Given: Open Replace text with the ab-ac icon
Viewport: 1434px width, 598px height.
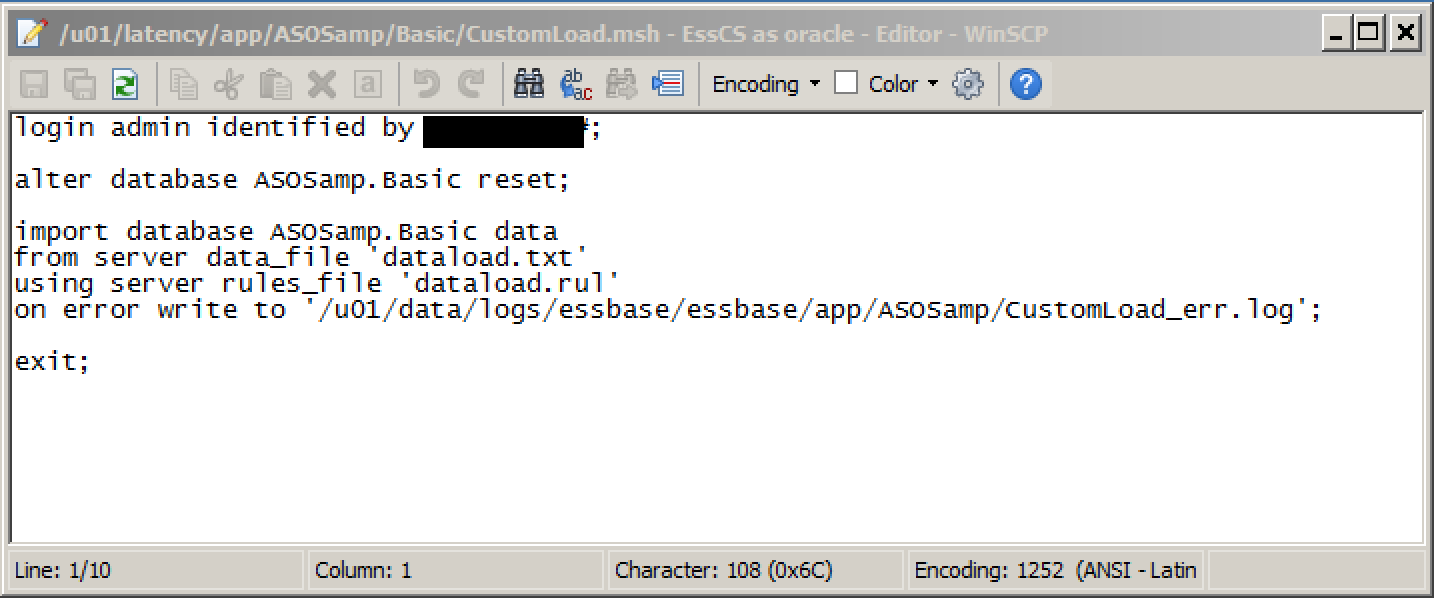Looking at the screenshot, I should 575,84.
